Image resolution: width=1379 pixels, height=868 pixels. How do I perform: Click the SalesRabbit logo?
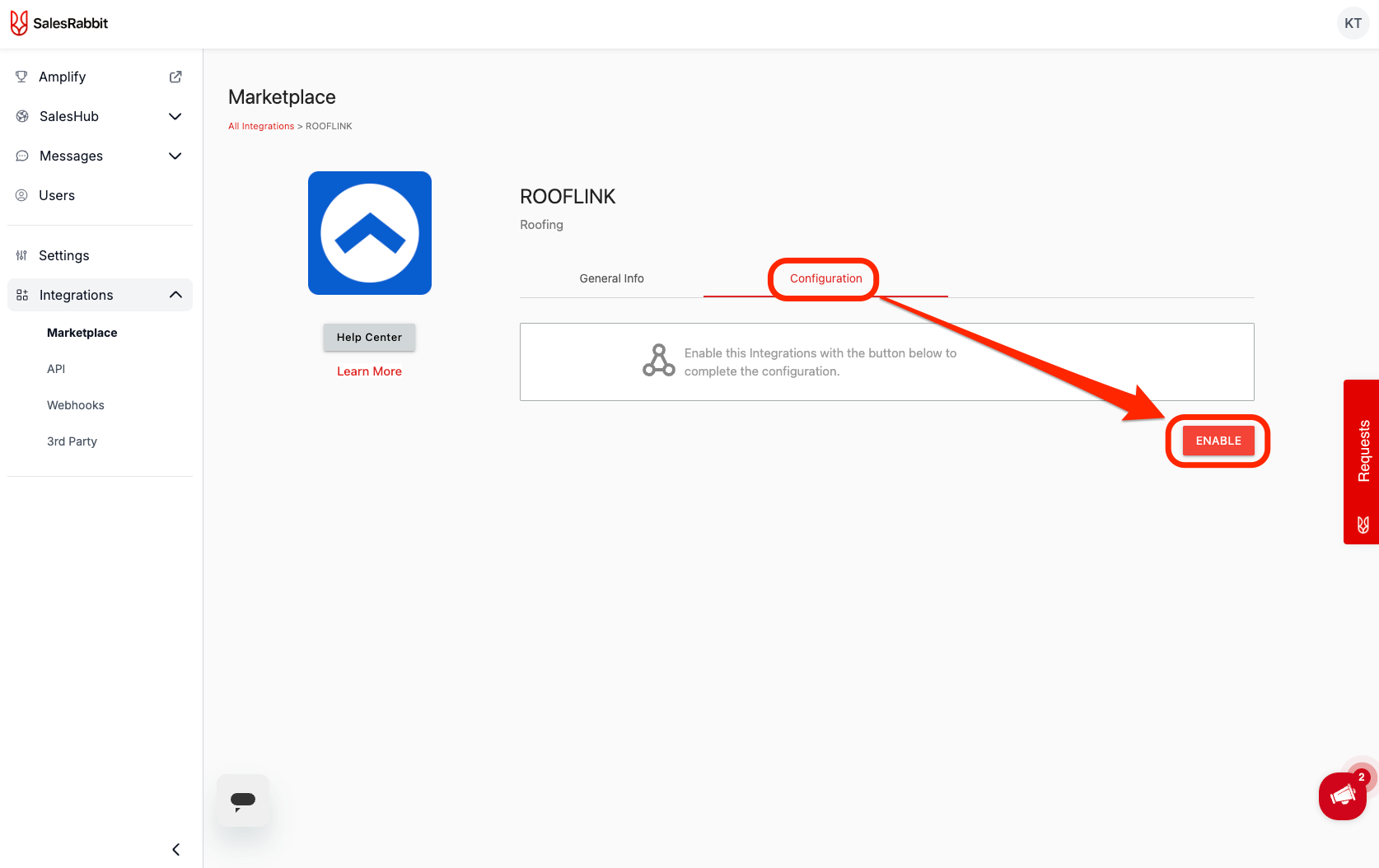tap(59, 23)
